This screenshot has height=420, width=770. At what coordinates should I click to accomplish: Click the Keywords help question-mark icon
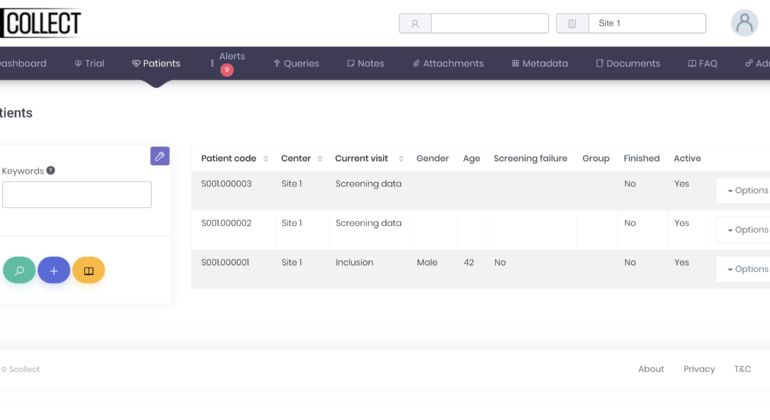51,171
